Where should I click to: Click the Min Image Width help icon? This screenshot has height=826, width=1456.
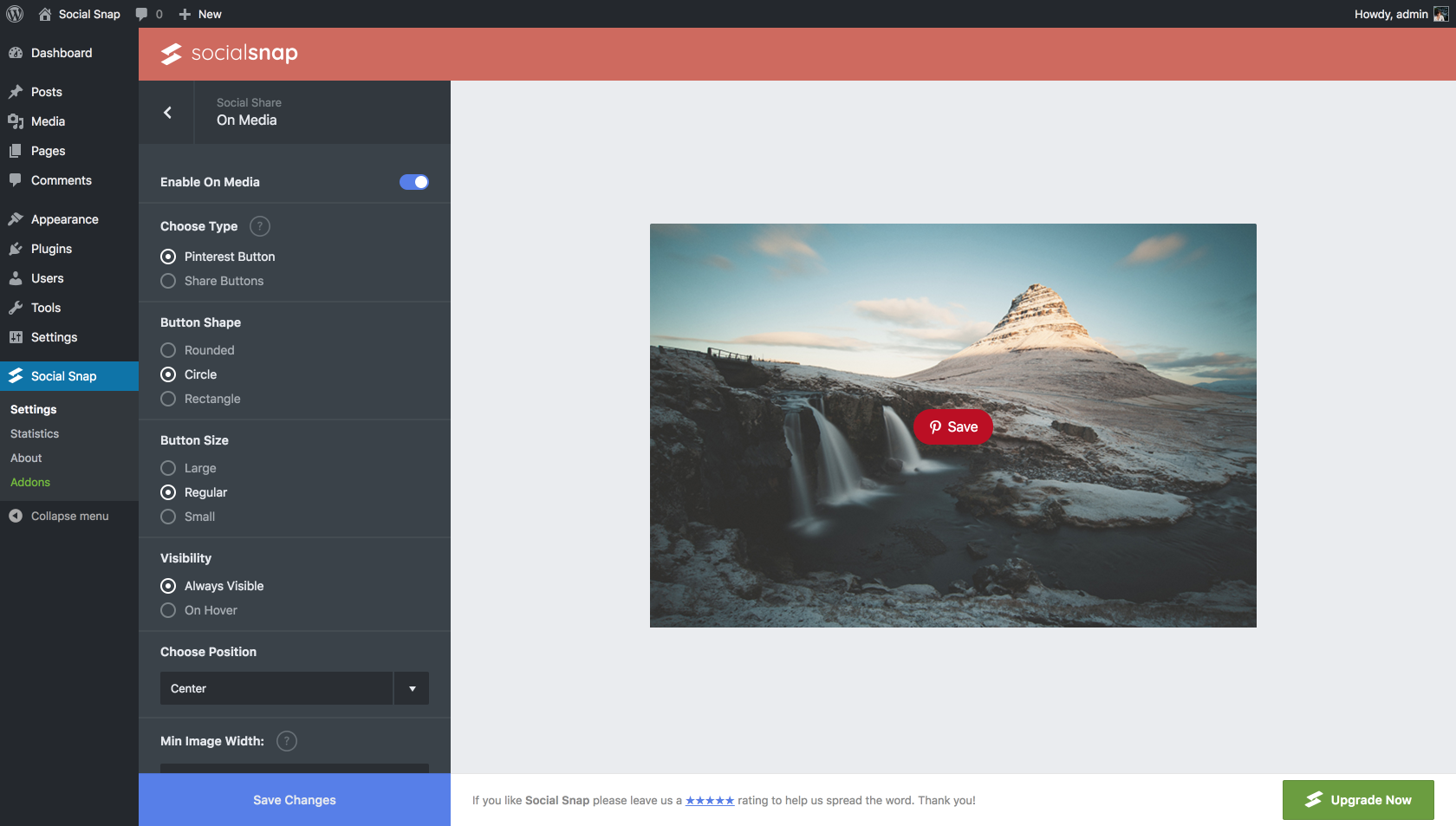286,741
